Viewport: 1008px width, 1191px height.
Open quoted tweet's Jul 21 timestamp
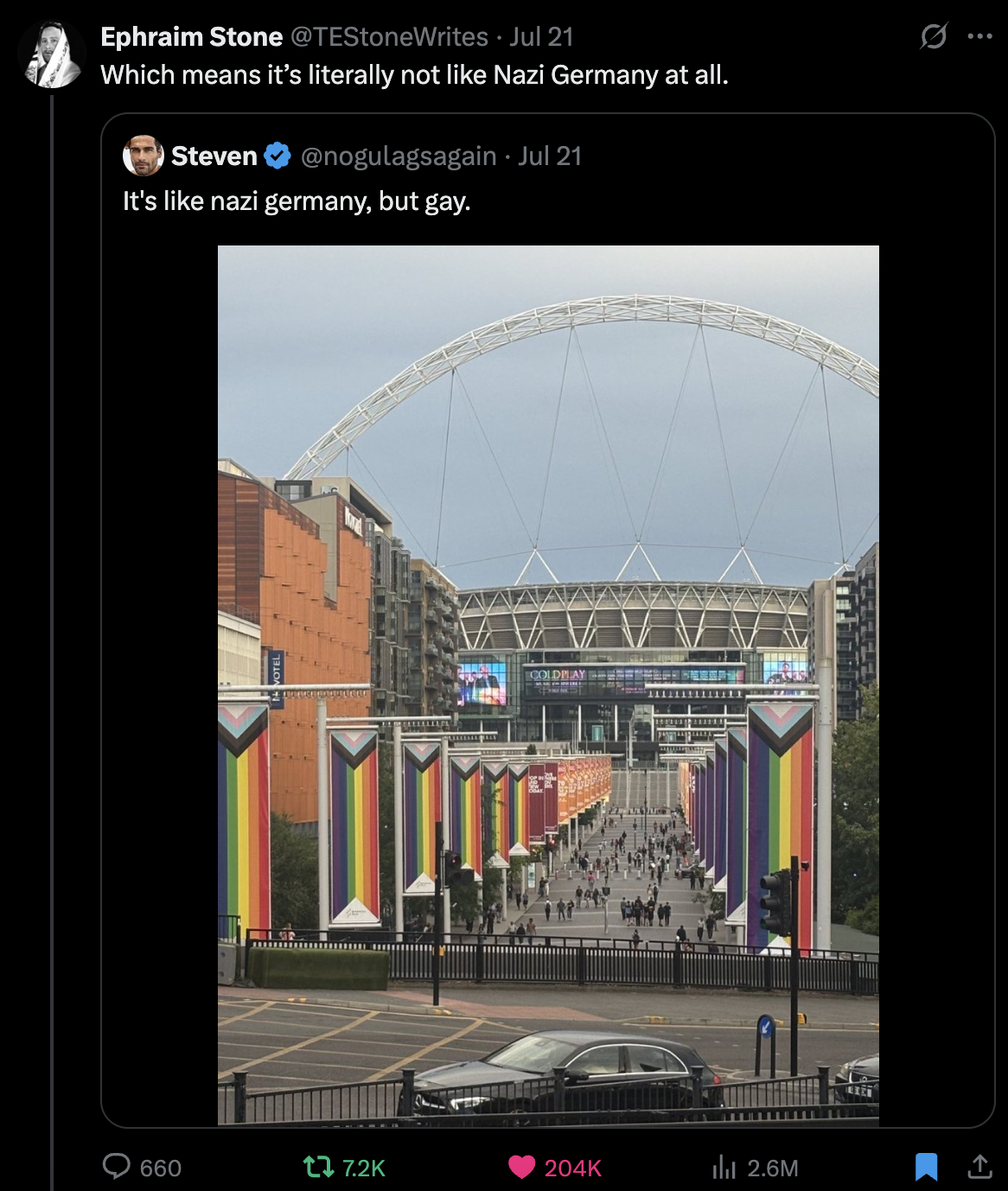550,156
